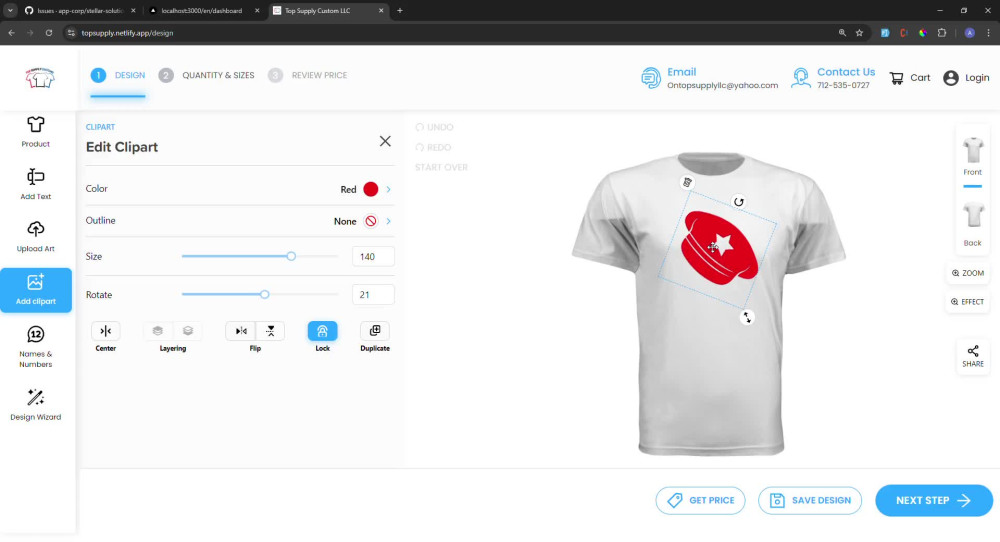Screen dimensions: 1000x542
Task: Expand the Outline options chevron
Action: (388, 221)
